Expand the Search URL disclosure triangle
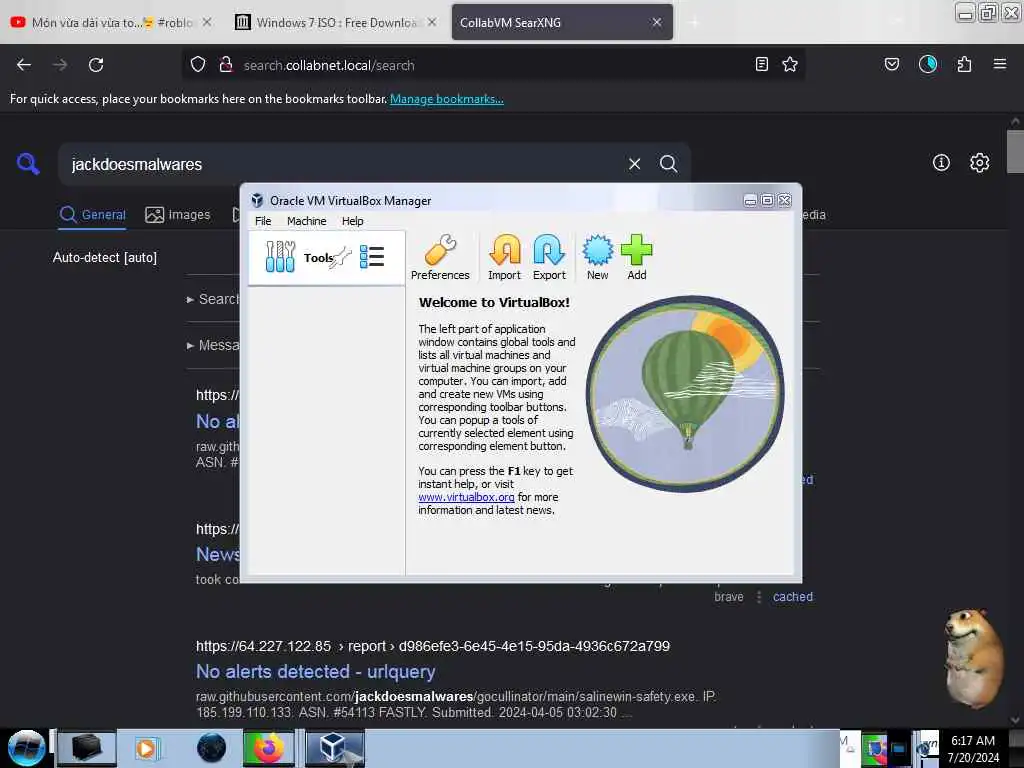 pyautogui.click(x=190, y=299)
